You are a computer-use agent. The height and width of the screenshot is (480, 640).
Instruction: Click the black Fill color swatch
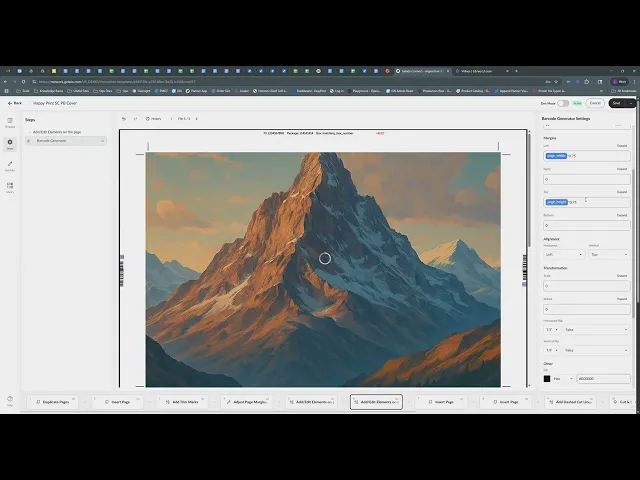(x=547, y=379)
